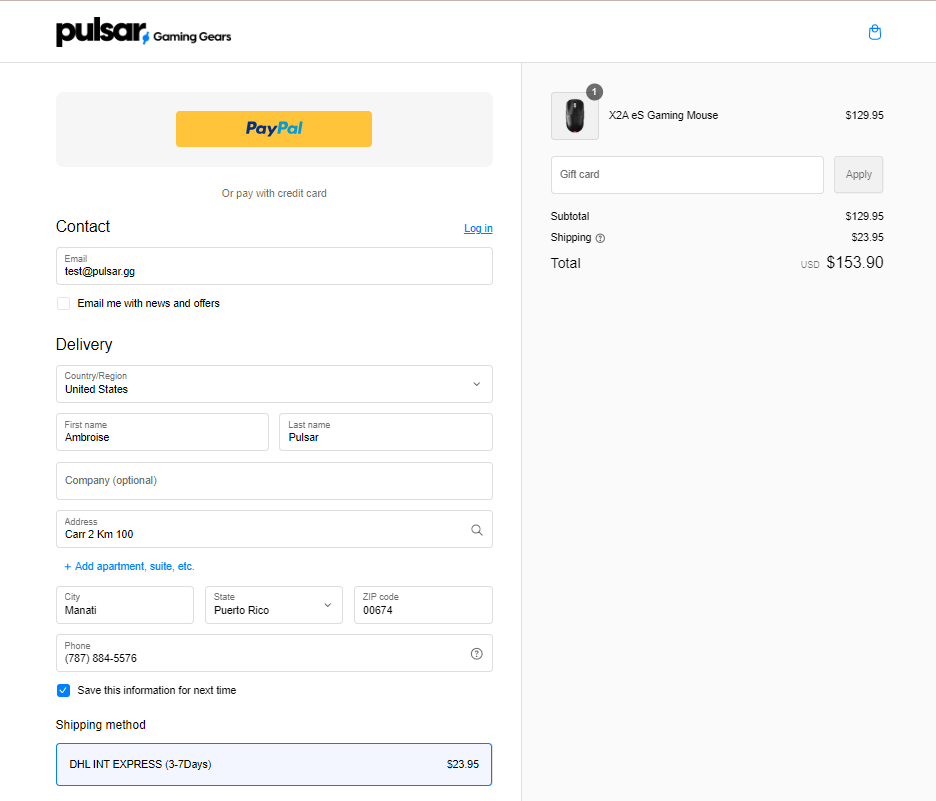Click the Shipping info question icon
The width and height of the screenshot is (936, 801).
601,238
